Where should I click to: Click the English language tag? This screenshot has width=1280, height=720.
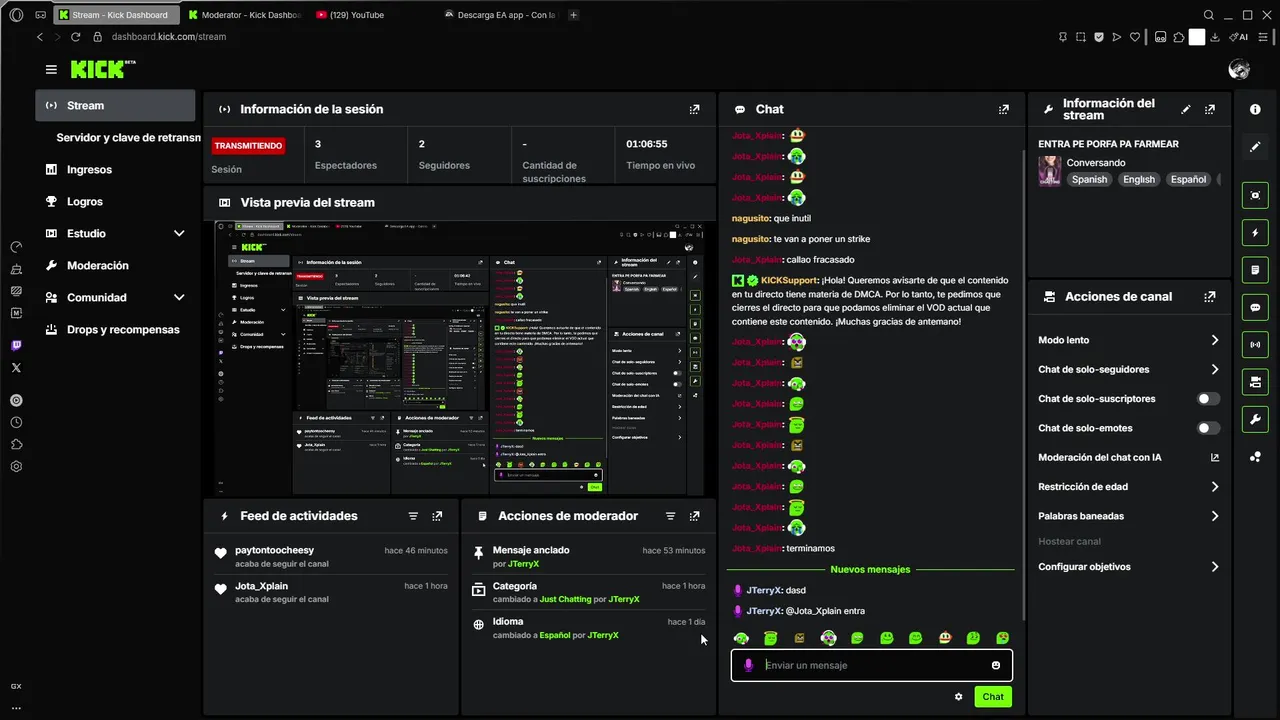(x=1138, y=180)
